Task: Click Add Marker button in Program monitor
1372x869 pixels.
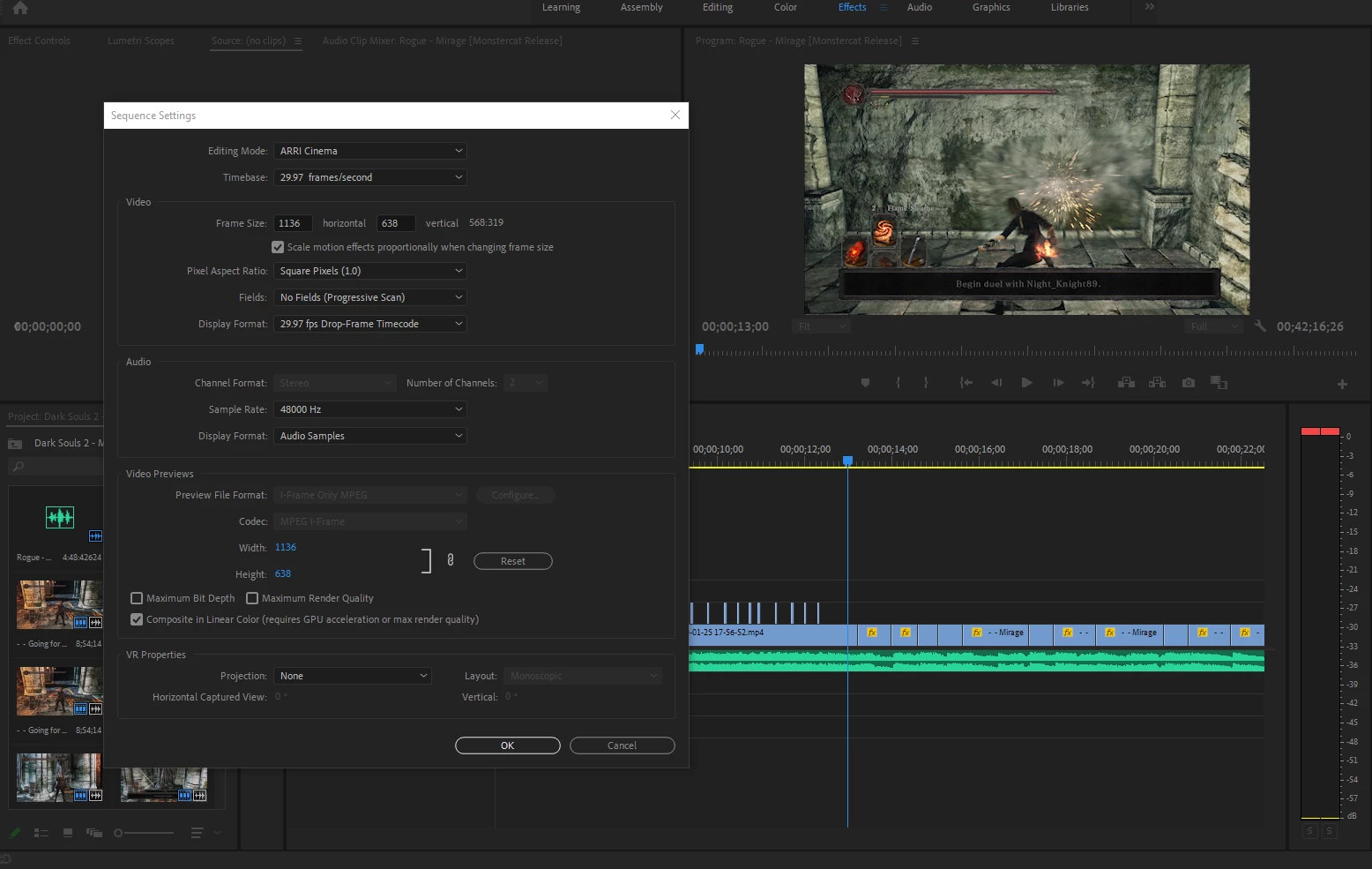Action: tap(865, 383)
